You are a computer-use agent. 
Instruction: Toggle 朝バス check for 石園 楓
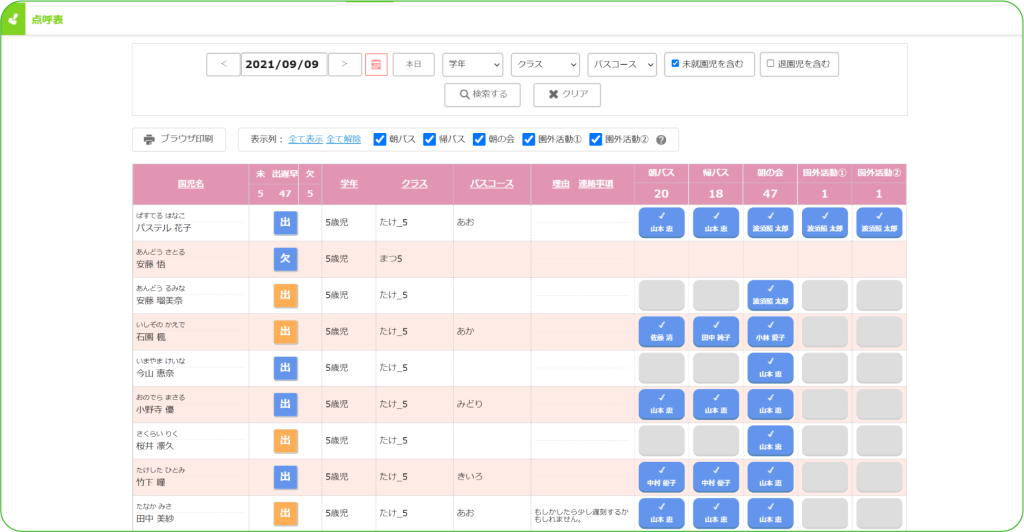coord(662,332)
